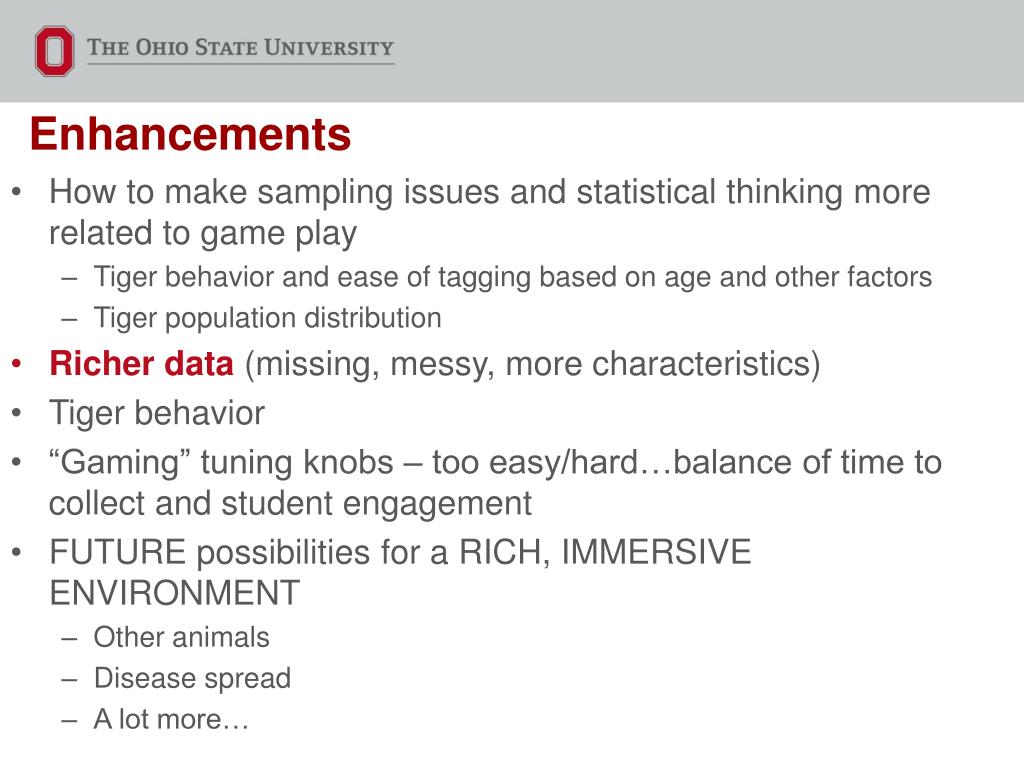Click the Ohio State block O logo

pyautogui.click(x=54, y=51)
